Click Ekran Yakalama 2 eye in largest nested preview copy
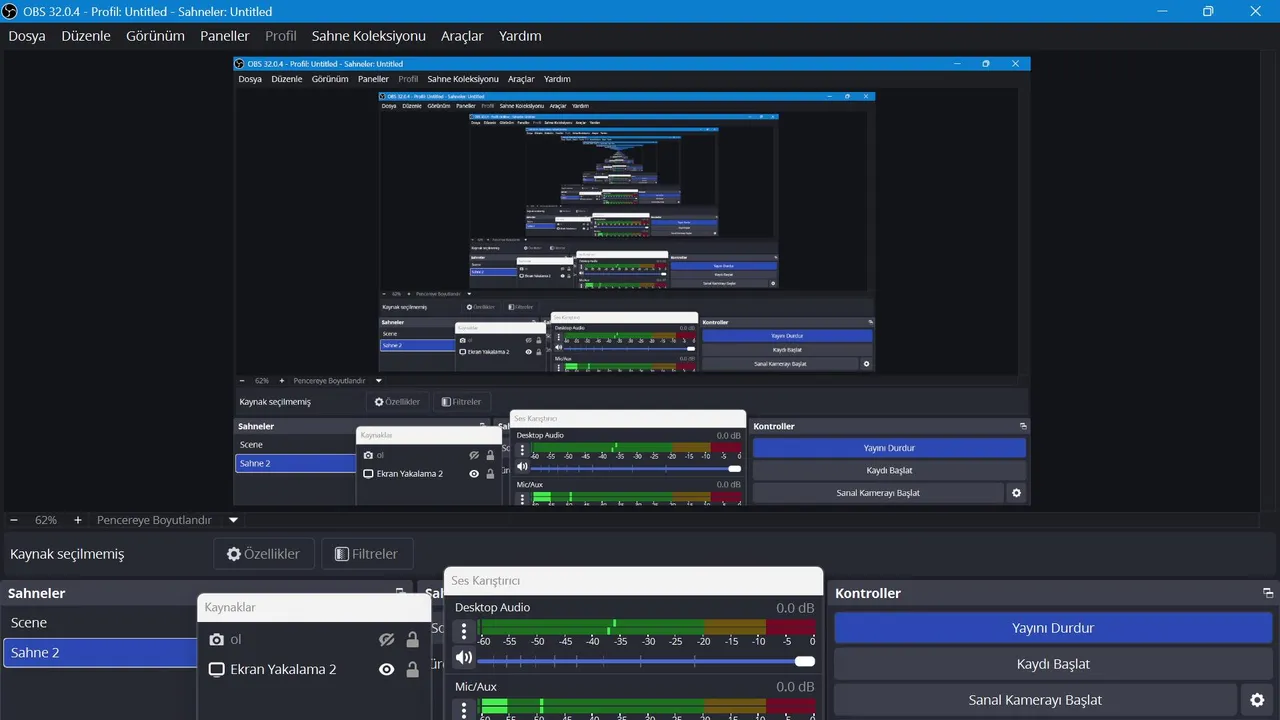Screen dimensions: 1280x720 474,474
